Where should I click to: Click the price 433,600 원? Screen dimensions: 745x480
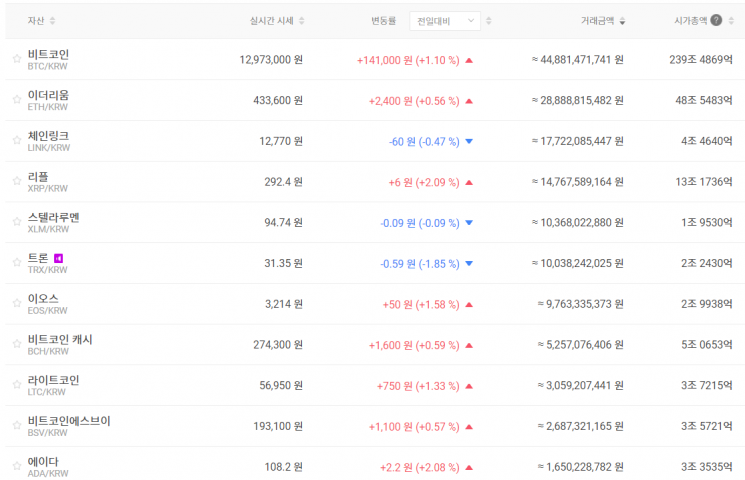coord(278,101)
